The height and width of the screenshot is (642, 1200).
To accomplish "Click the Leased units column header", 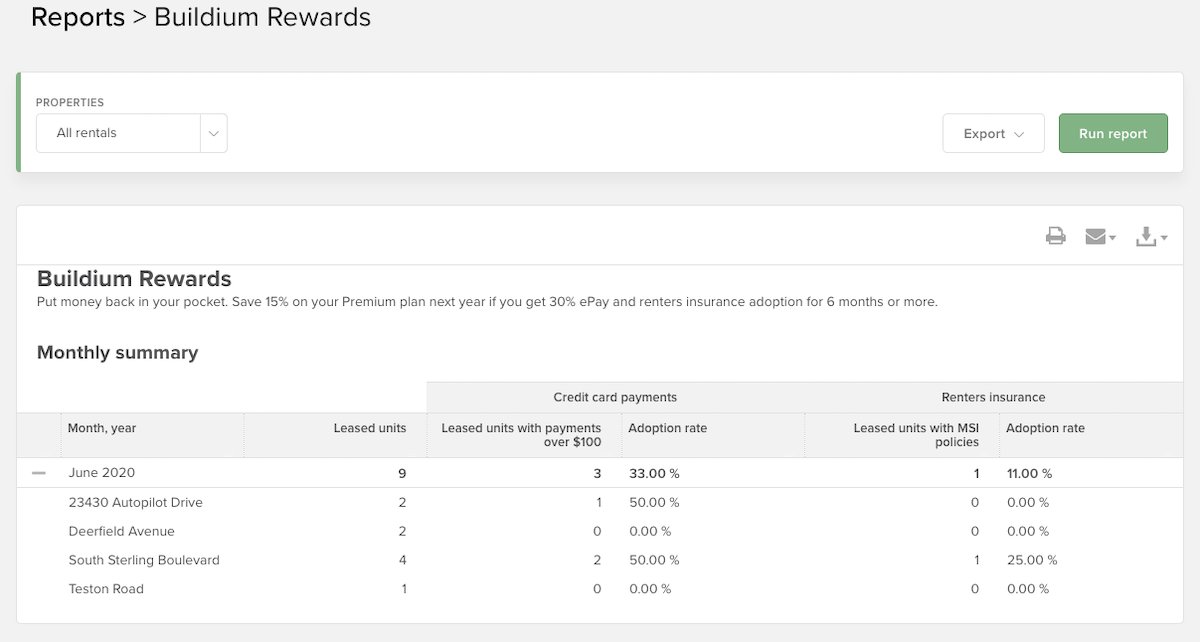I will [x=369, y=428].
